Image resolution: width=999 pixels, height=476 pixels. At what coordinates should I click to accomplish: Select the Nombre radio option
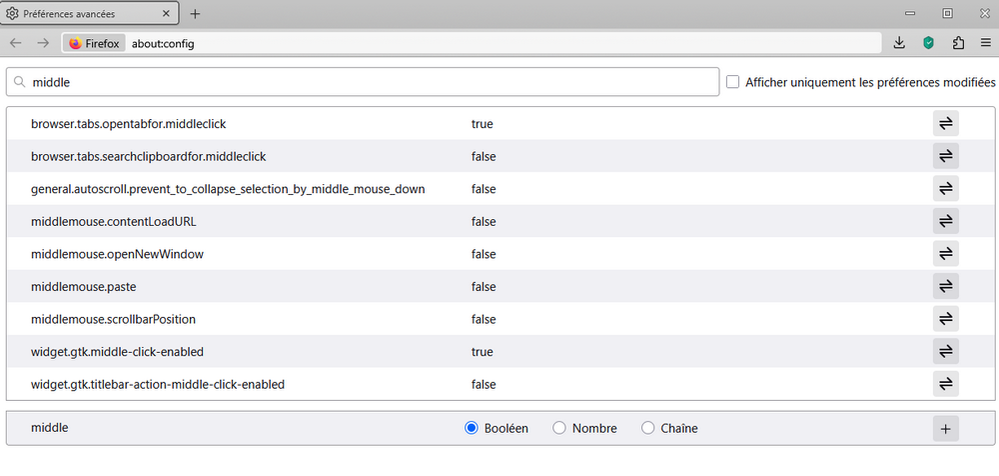(x=560, y=428)
